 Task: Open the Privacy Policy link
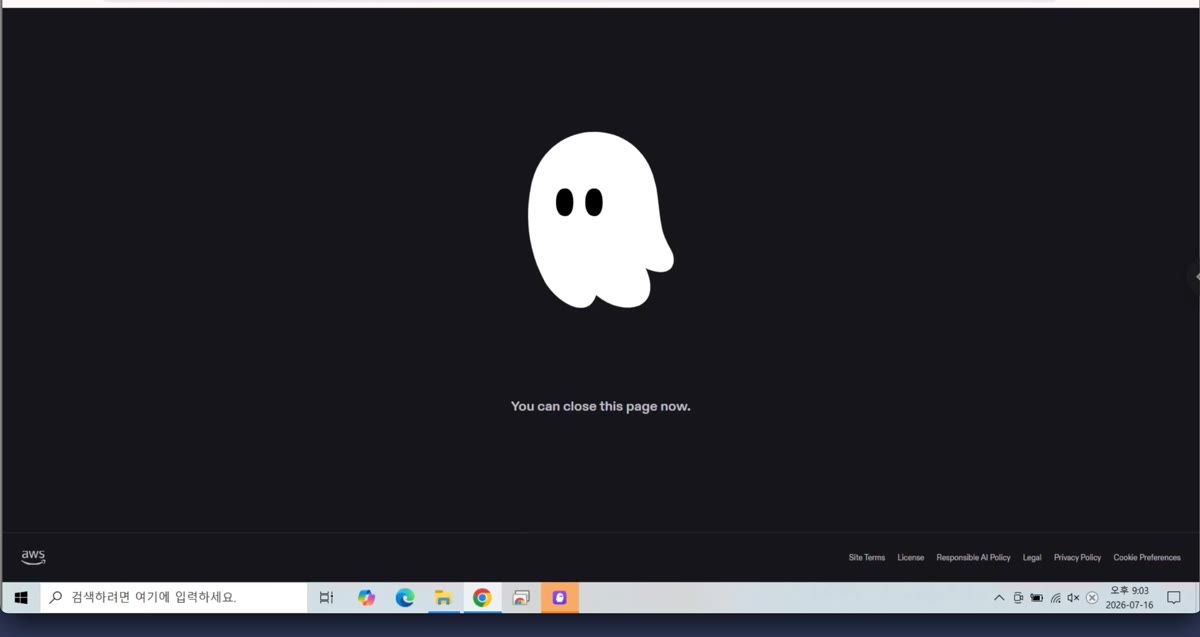click(1077, 557)
